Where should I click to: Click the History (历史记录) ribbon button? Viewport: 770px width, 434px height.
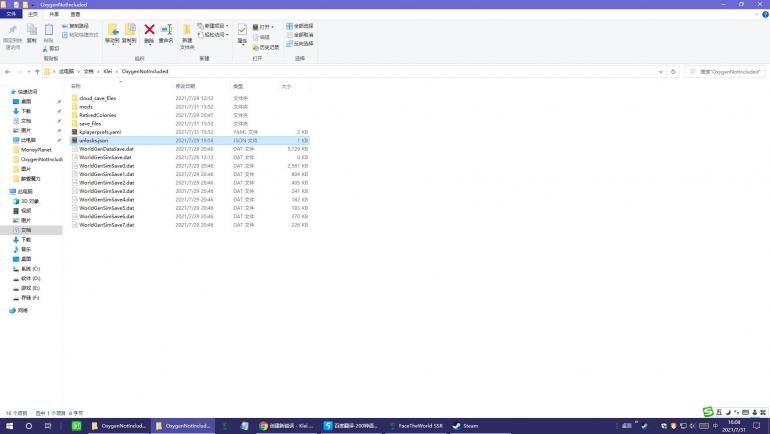pos(266,47)
